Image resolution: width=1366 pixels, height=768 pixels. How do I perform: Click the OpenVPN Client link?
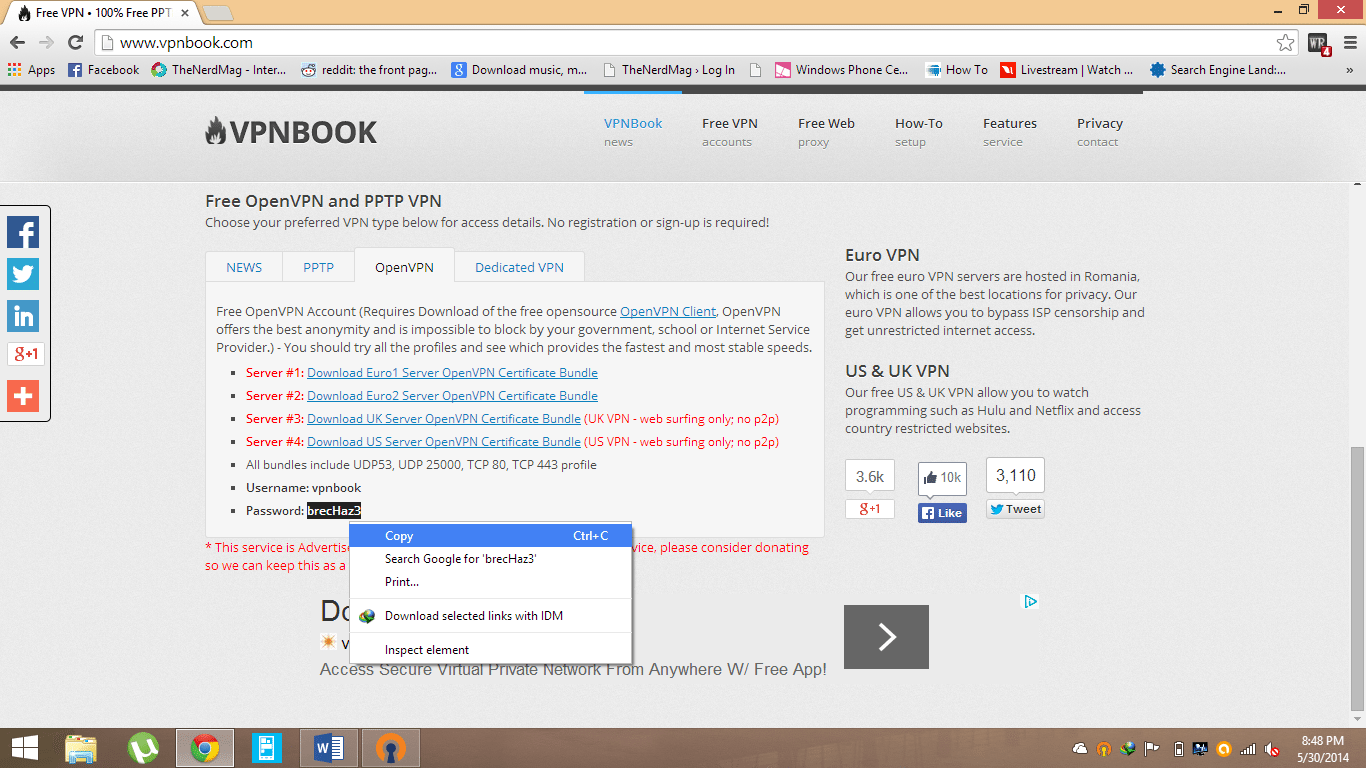[x=667, y=312]
